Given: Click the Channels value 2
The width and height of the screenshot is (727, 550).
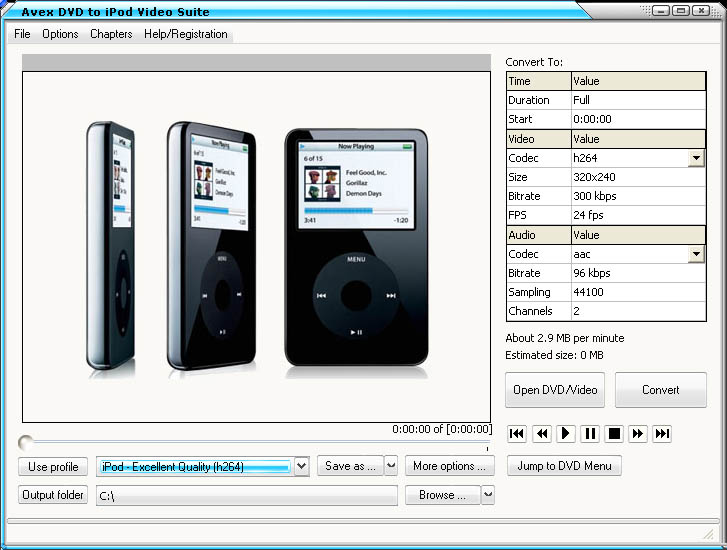Looking at the screenshot, I should (638, 311).
